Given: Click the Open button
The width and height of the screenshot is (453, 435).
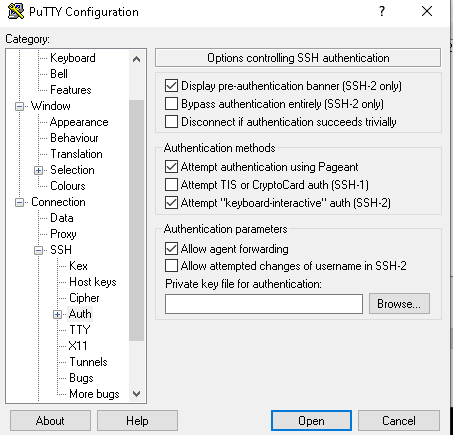Looking at the screenshot, I should pos(311,421).
